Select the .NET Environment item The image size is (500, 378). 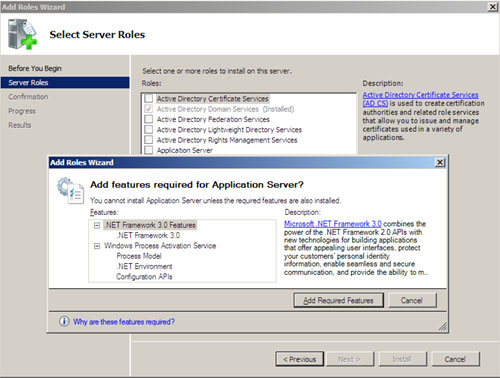[144, 266]
